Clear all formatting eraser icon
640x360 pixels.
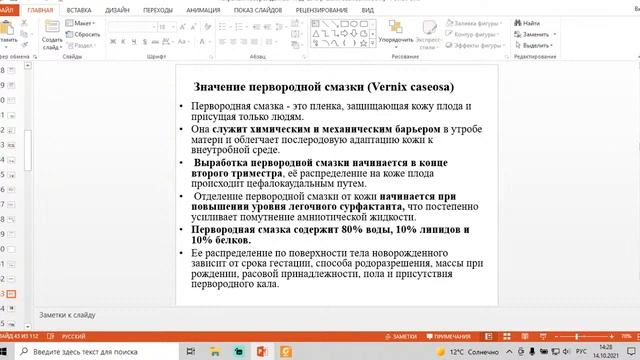[x=208, y=27]
